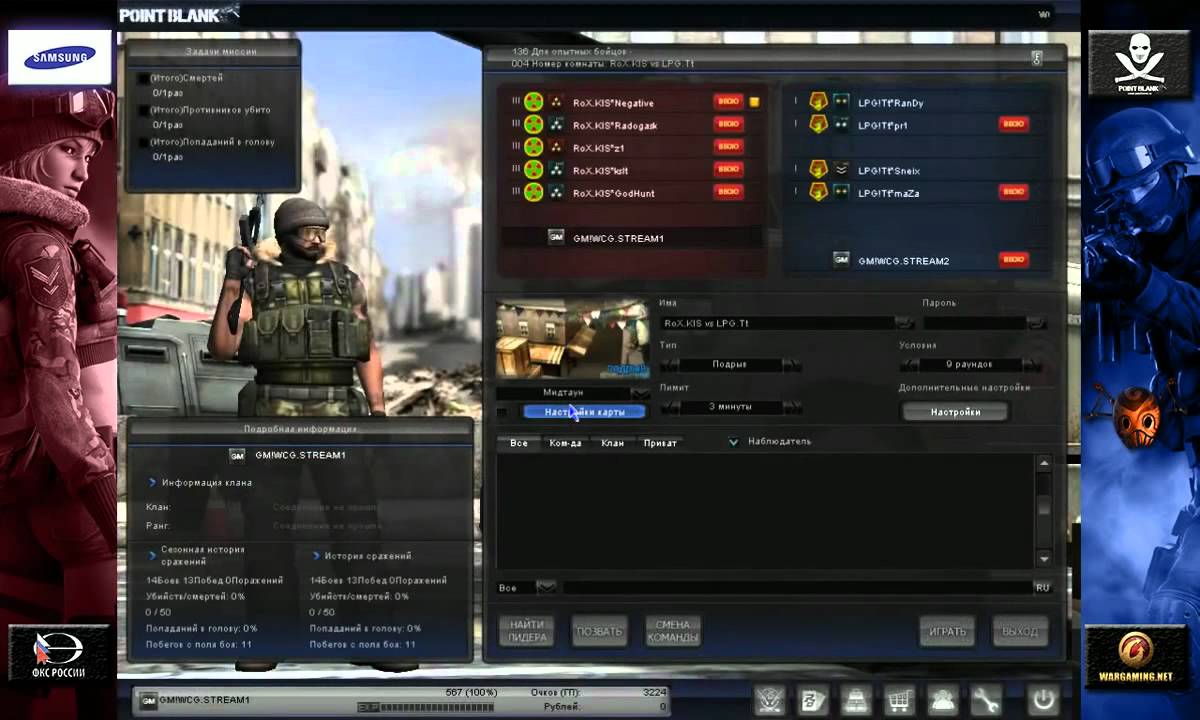The width and height of the screenshot is (1200, 720).
Task: Click the Пароль password field
Action: [975, 323]
